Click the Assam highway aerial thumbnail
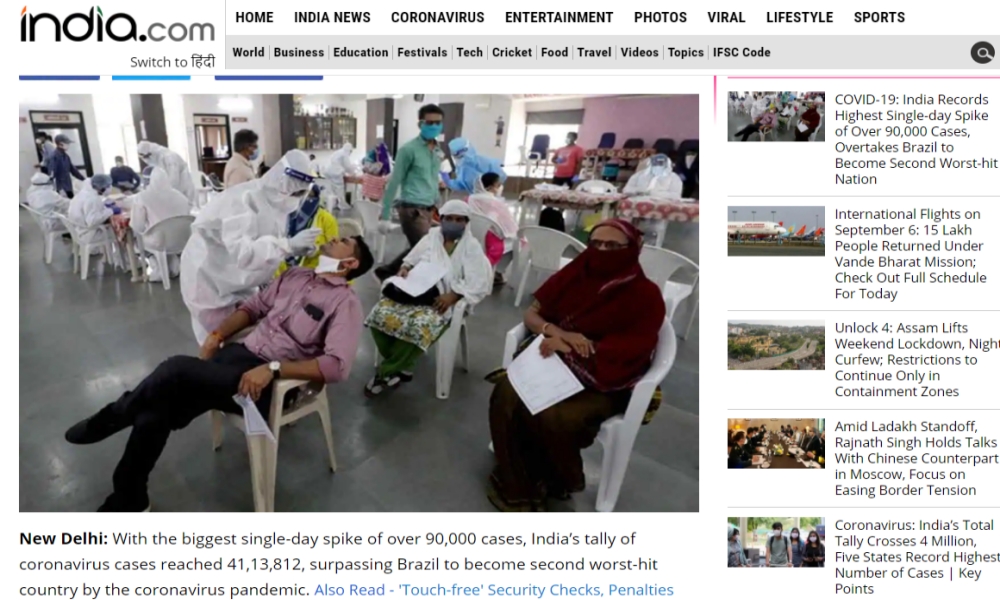This screenshot has height=600, width=1000. pyautogui.click(x=776, y=345)
